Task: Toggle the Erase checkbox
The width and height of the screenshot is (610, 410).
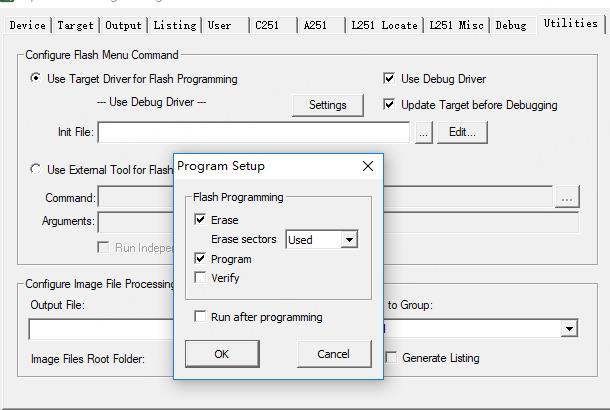Action: pyautogui.click(x=201, y=220)
